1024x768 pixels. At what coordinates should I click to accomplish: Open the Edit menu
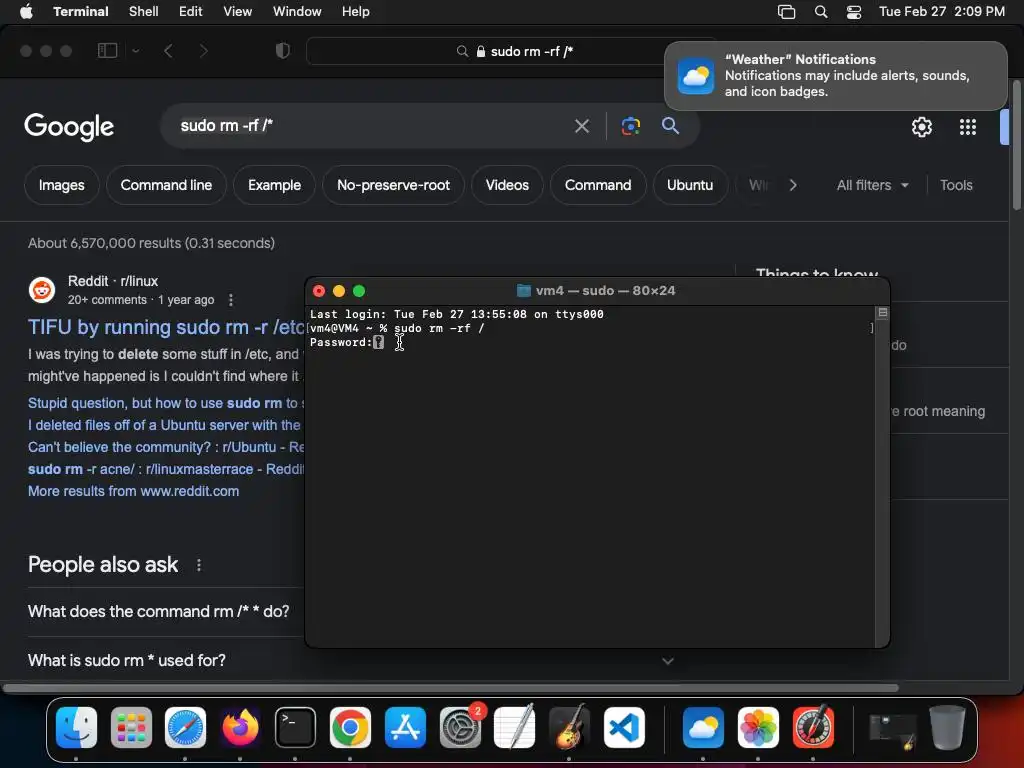coord(191,11)
